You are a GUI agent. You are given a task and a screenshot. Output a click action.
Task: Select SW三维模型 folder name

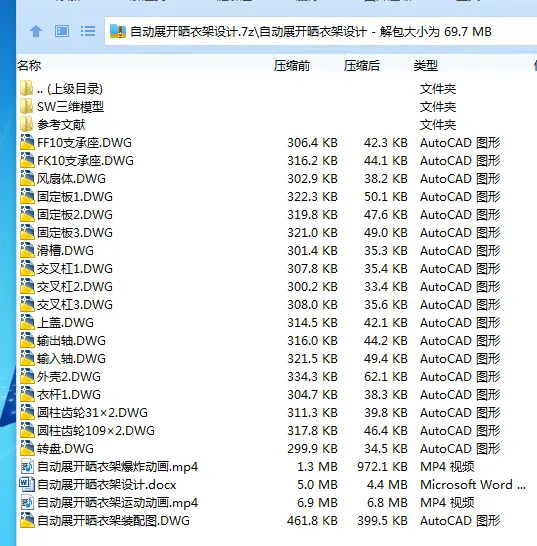(70, 107)
